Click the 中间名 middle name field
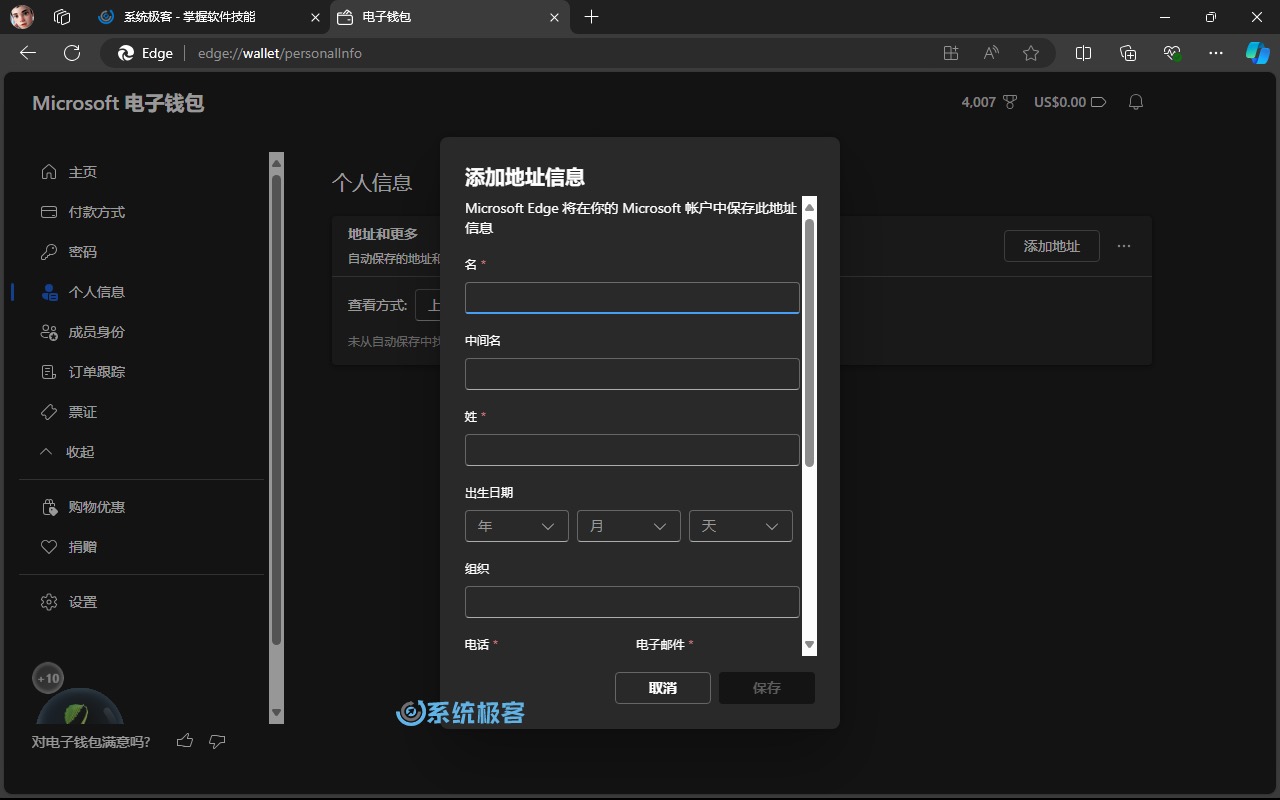Screen dimensions: 1280x800 pos(632,374)
